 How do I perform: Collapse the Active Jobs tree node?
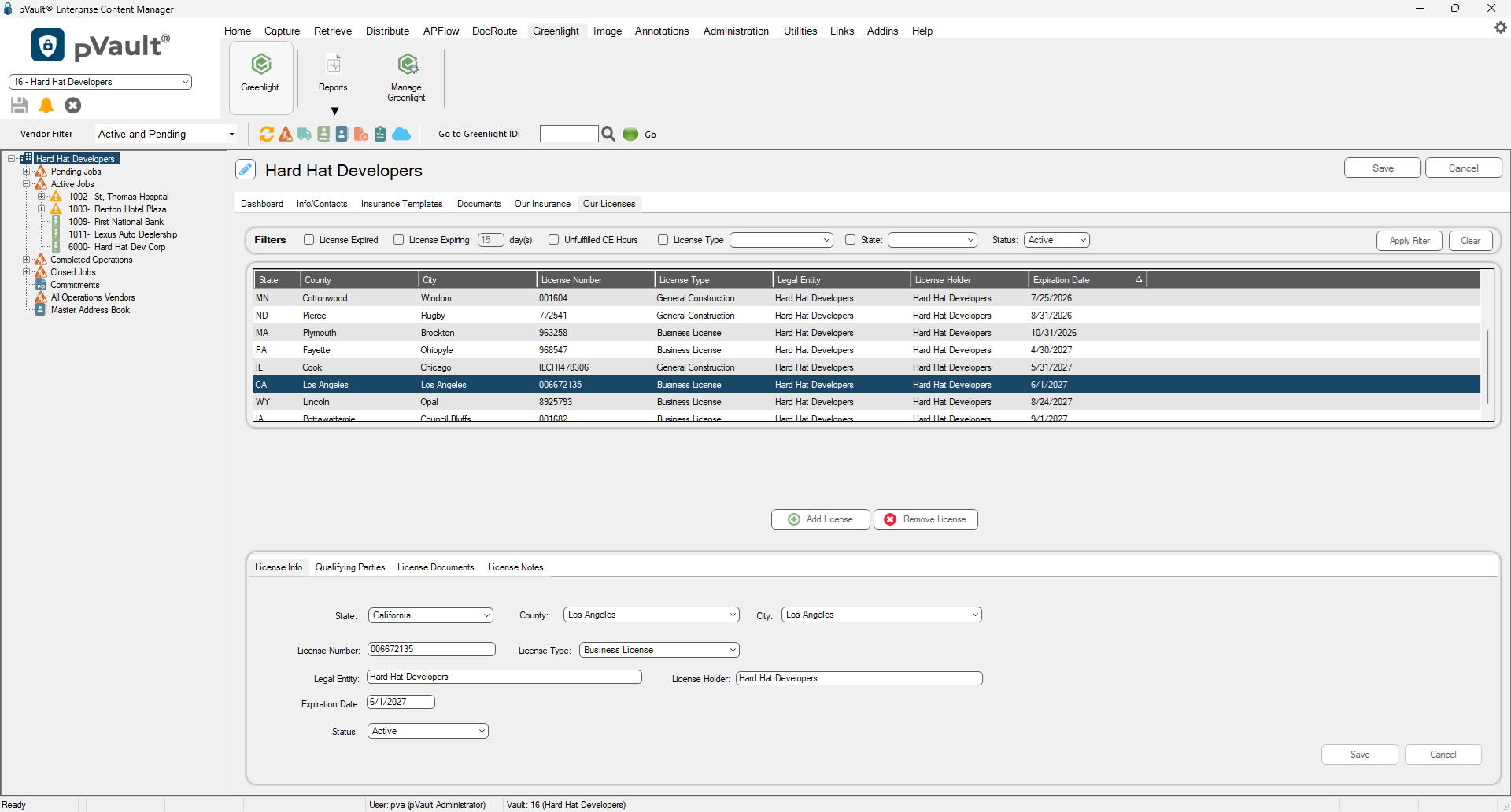point(27,184)
